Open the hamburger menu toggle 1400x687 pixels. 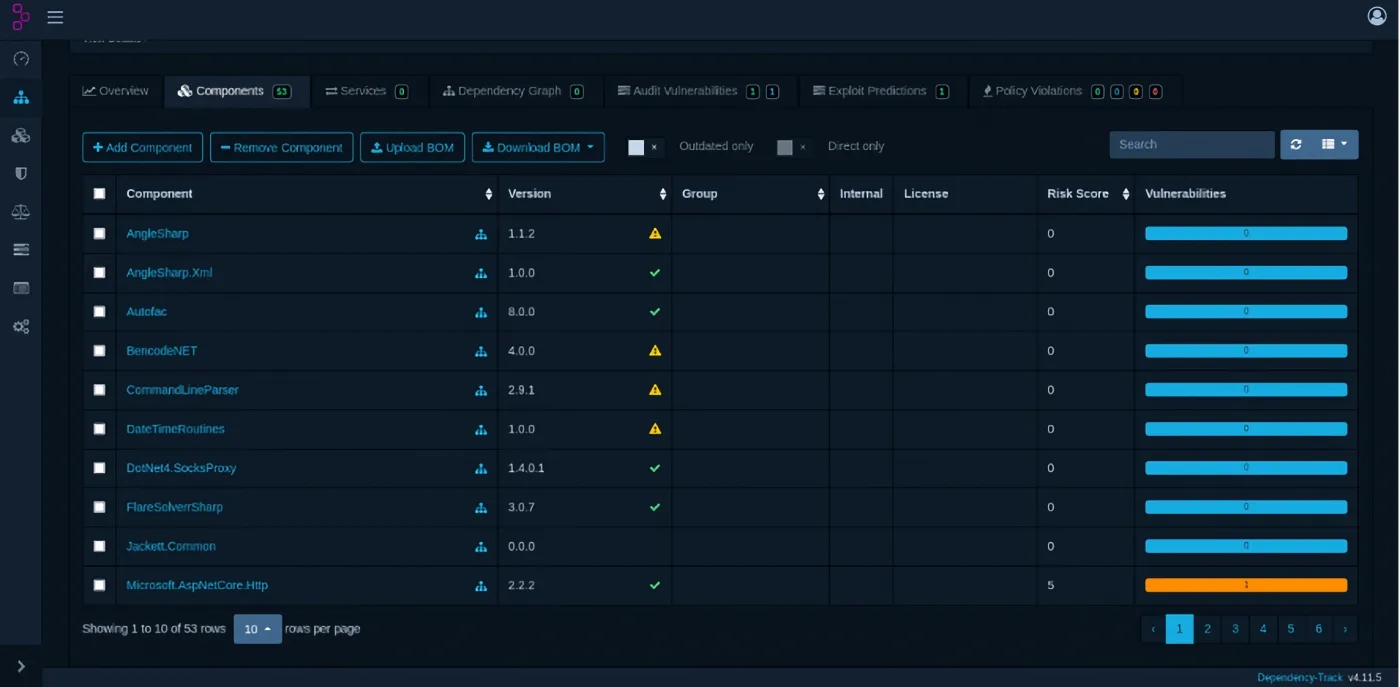[55, 17]
